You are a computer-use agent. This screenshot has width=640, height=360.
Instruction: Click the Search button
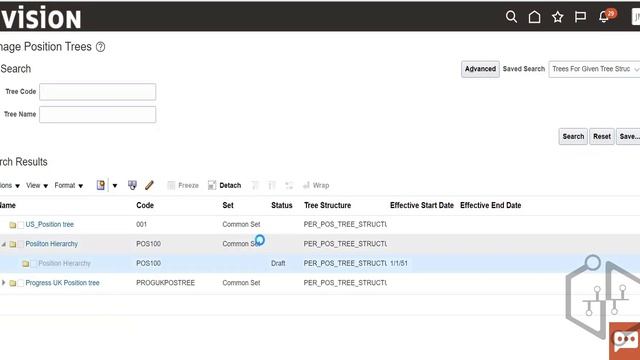tap(573, 136)
